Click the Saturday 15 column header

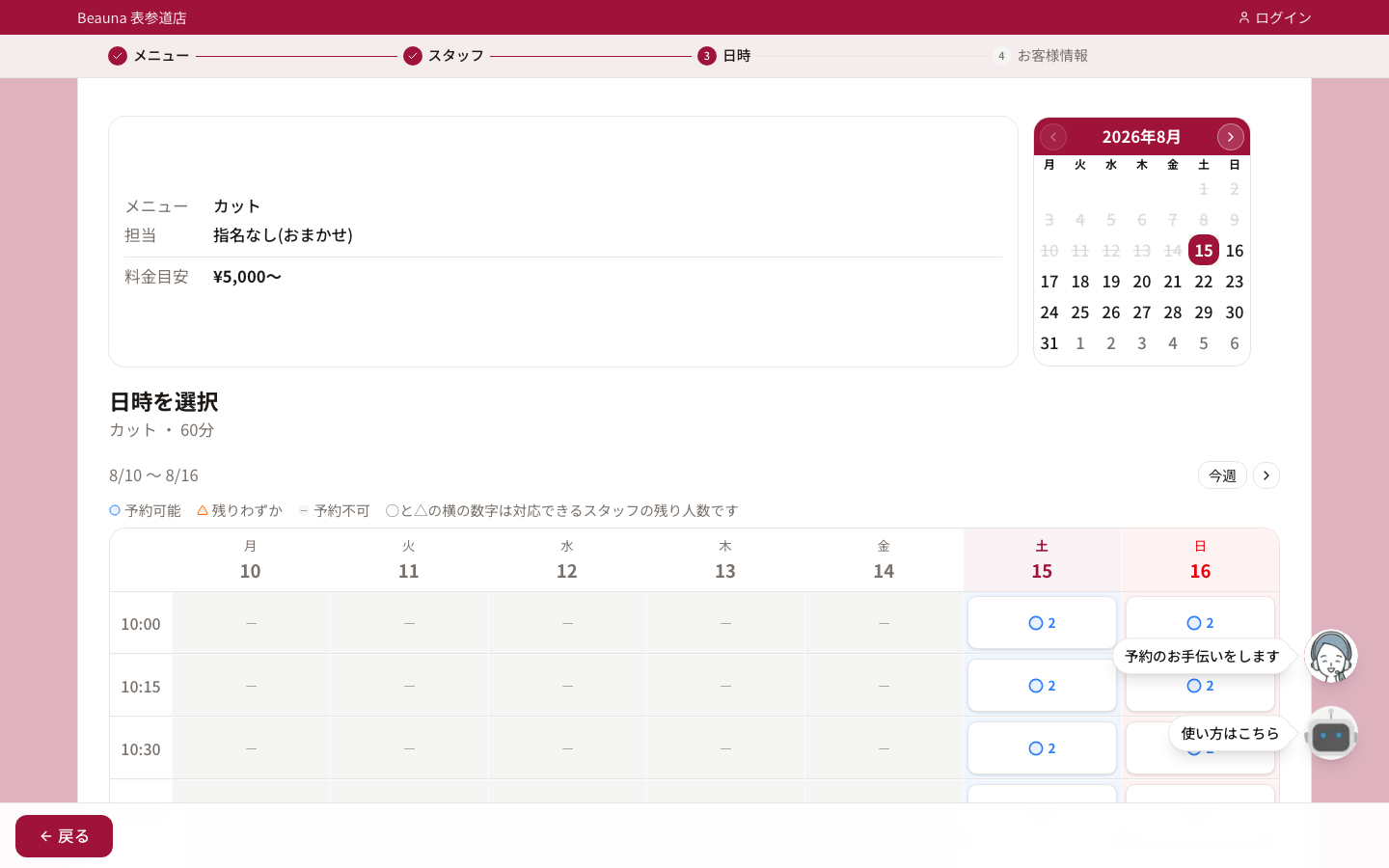1042,560
